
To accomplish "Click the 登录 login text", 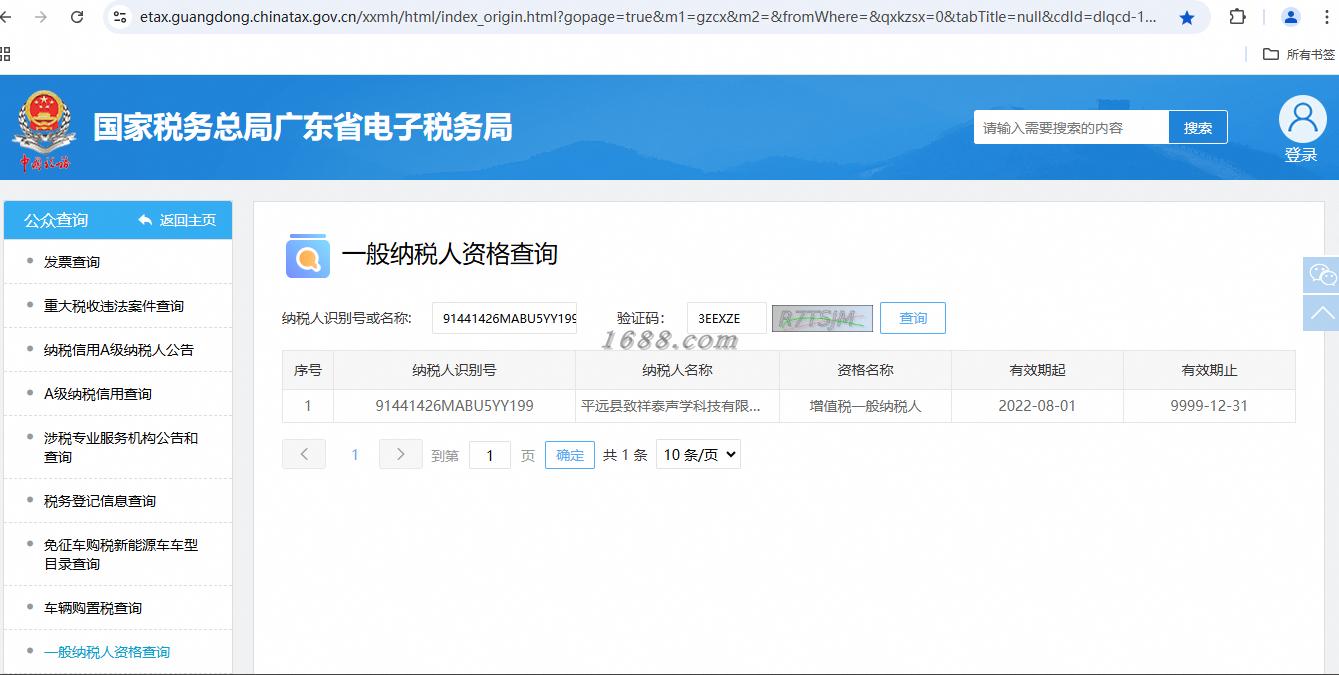I will click(1301, 155).
